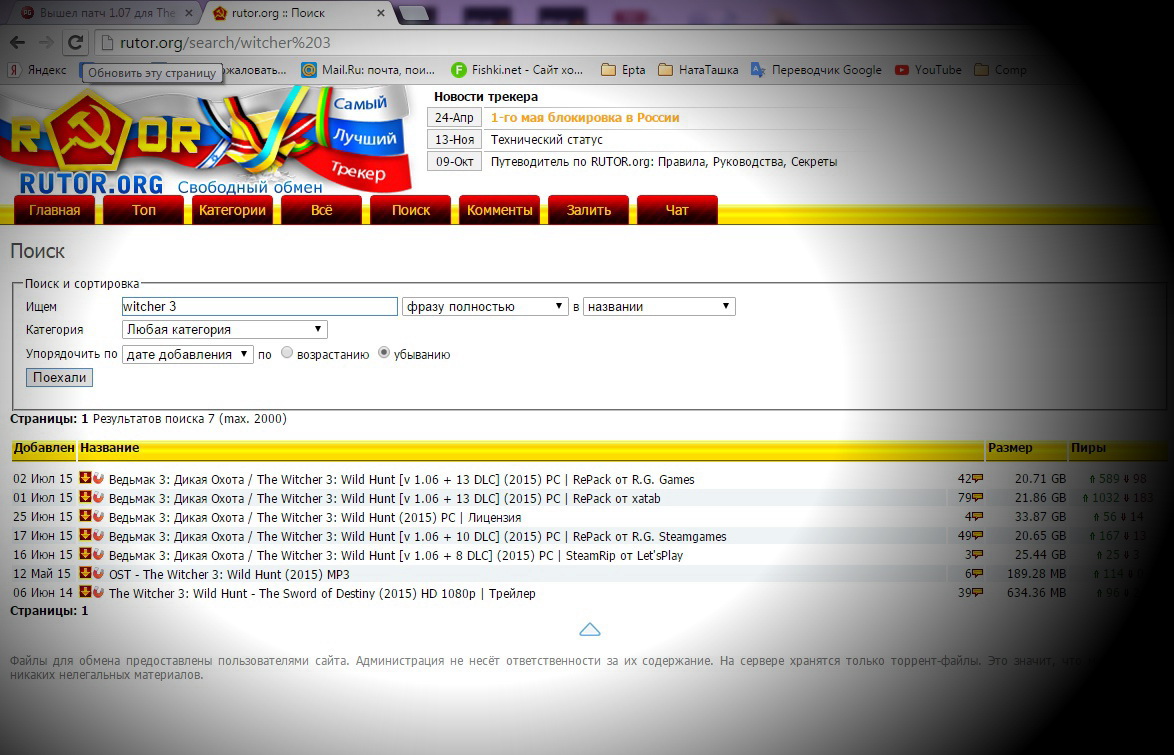Open the Чат menu tab

[x=677, y=210]
